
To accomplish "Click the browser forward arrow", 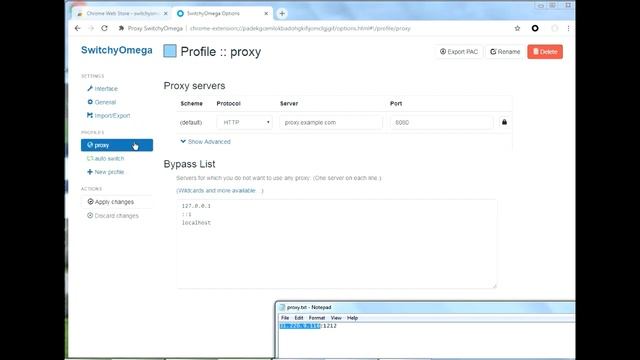I will coord(91,28).
